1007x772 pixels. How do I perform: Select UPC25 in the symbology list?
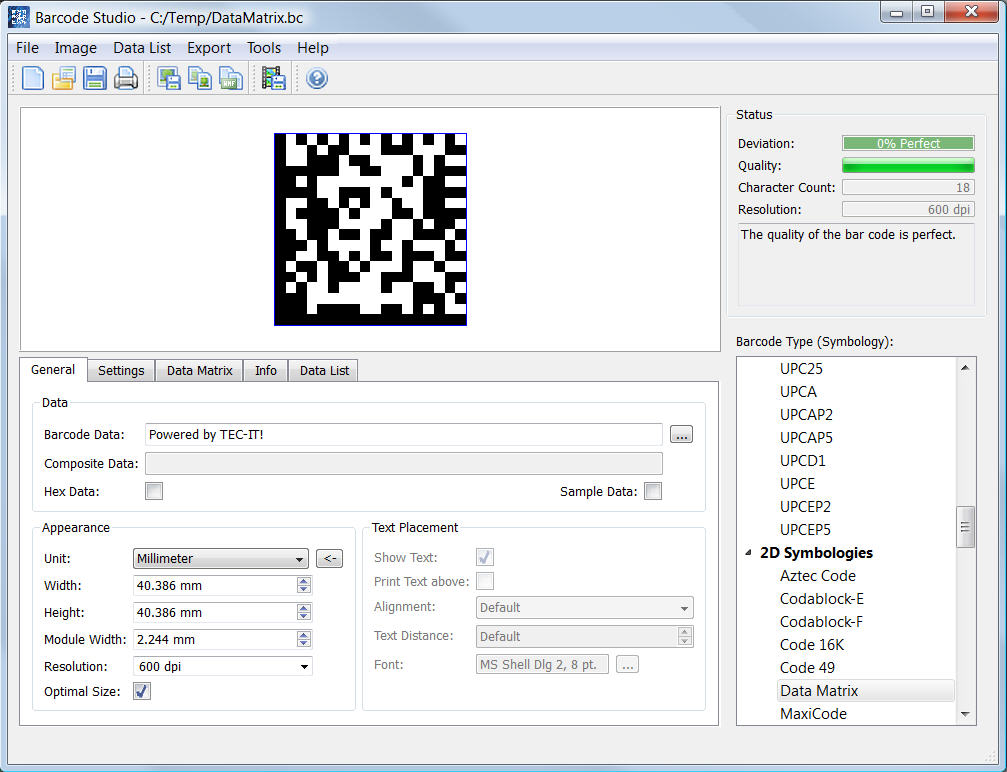click(801, 369)
